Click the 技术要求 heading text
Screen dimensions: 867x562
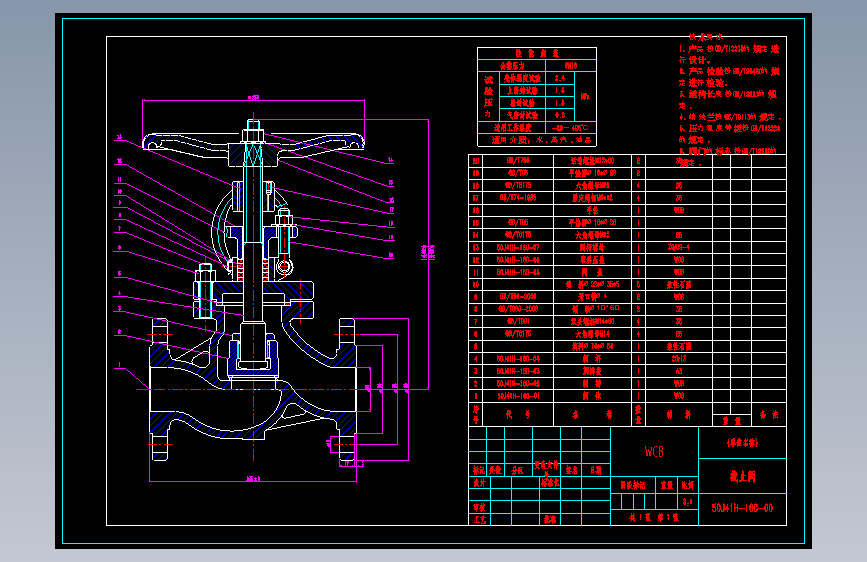click(x=706, y=37)
